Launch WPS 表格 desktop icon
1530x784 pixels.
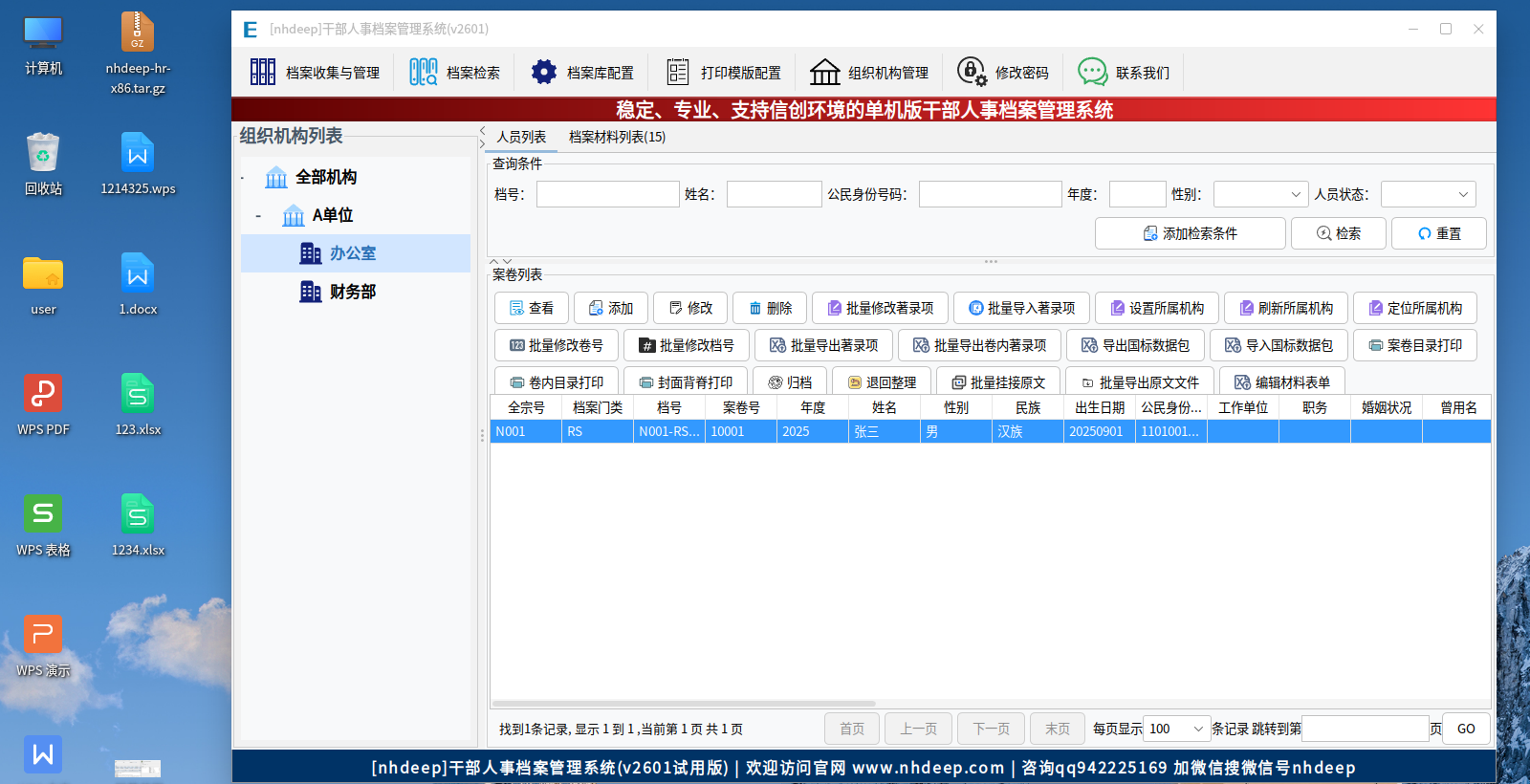coord(43,526)
